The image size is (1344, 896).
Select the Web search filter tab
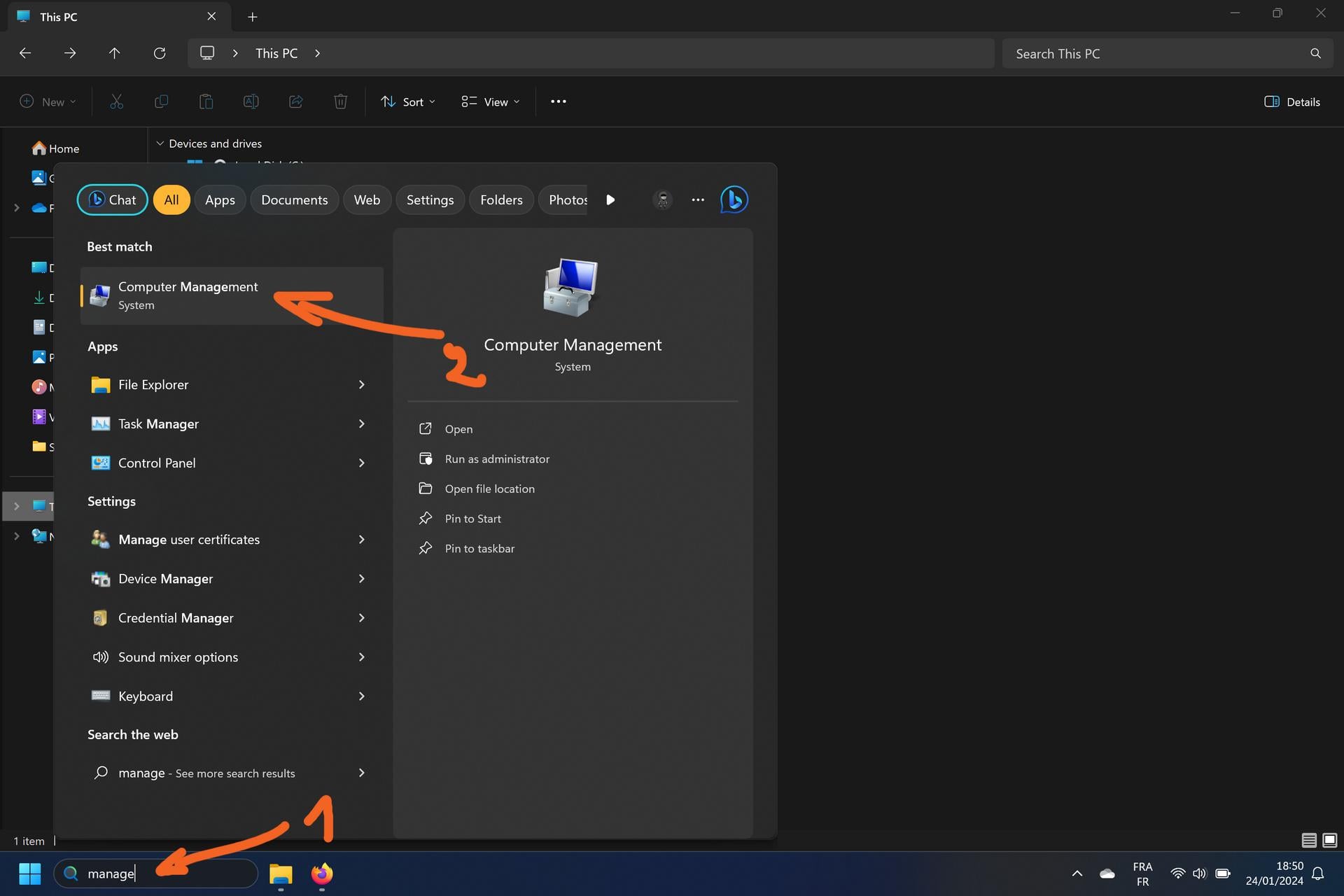coord(367,199)
